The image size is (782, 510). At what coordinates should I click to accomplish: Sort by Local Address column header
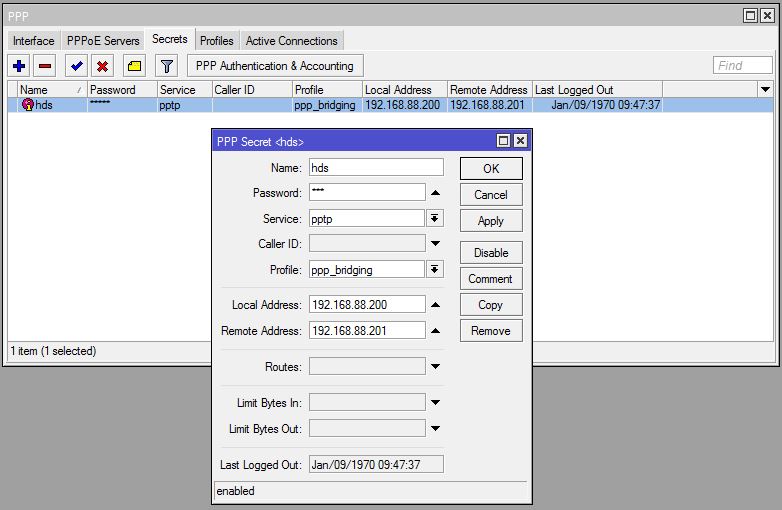point(404,90)
